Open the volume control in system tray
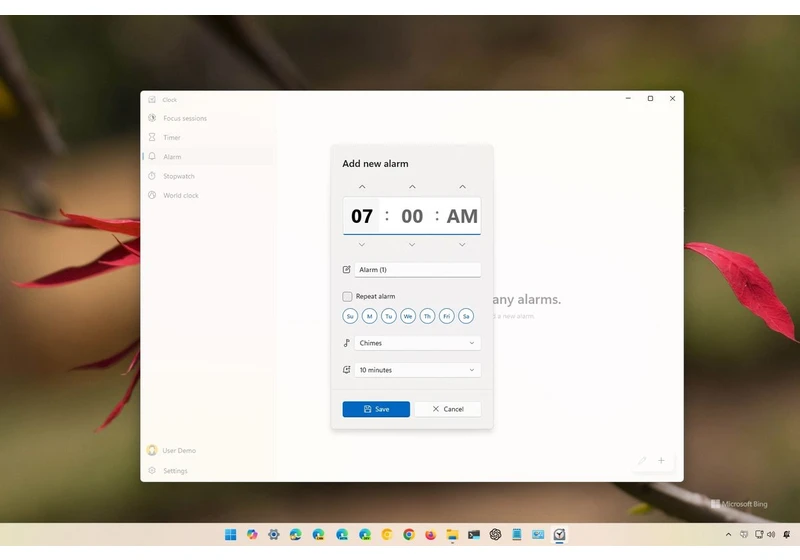This screenshot has height=560, width=800. 771,534
